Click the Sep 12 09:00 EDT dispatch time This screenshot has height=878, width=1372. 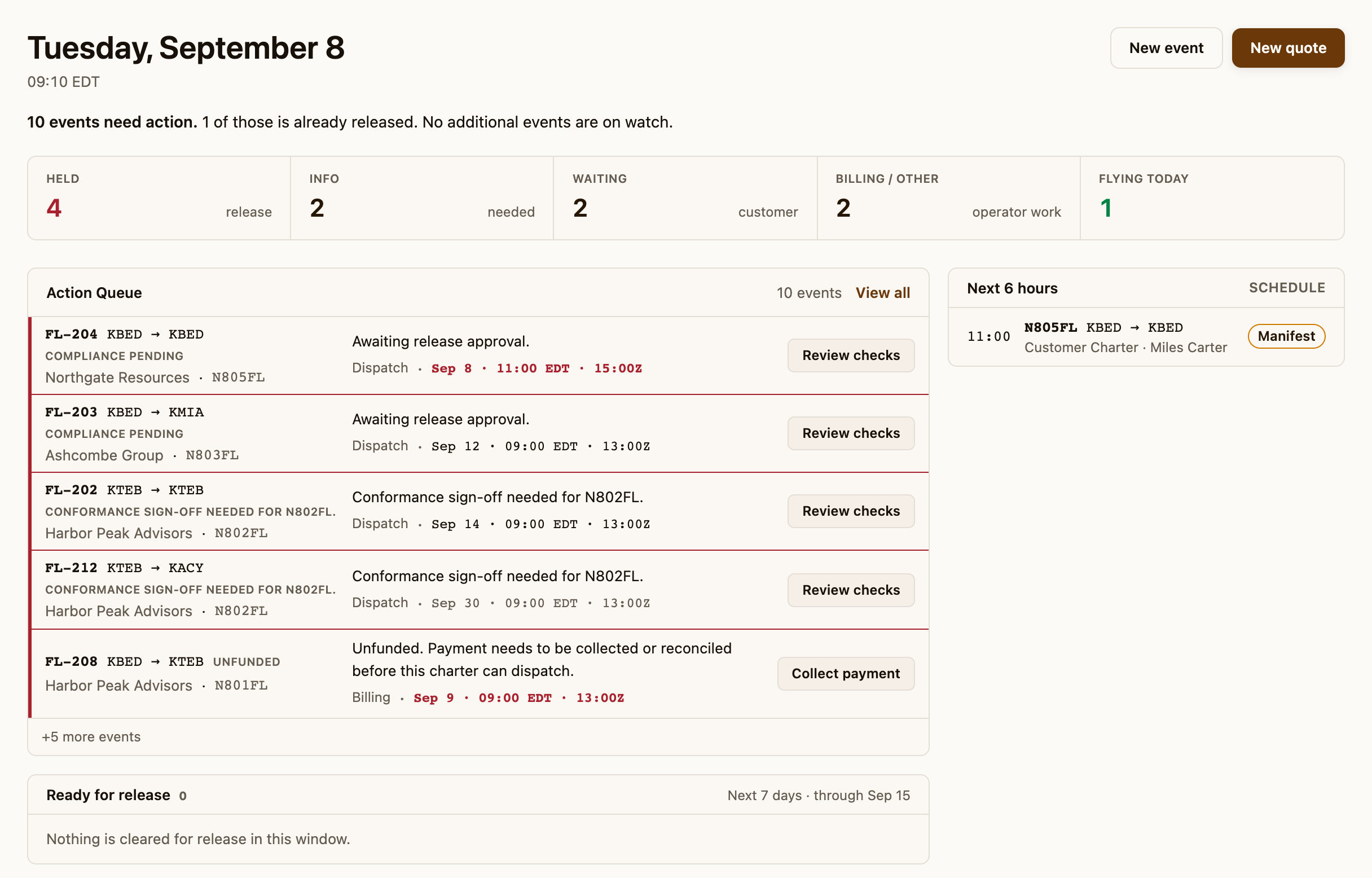coord(540,446)
